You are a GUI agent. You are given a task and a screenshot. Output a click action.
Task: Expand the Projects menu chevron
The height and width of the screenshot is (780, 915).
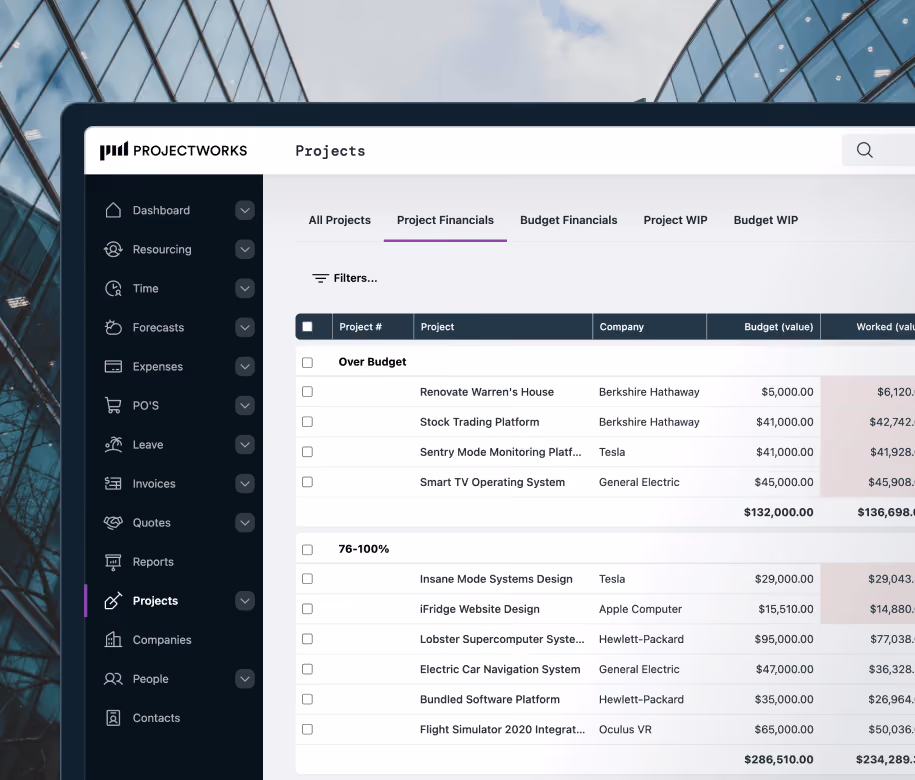[245, 600]
